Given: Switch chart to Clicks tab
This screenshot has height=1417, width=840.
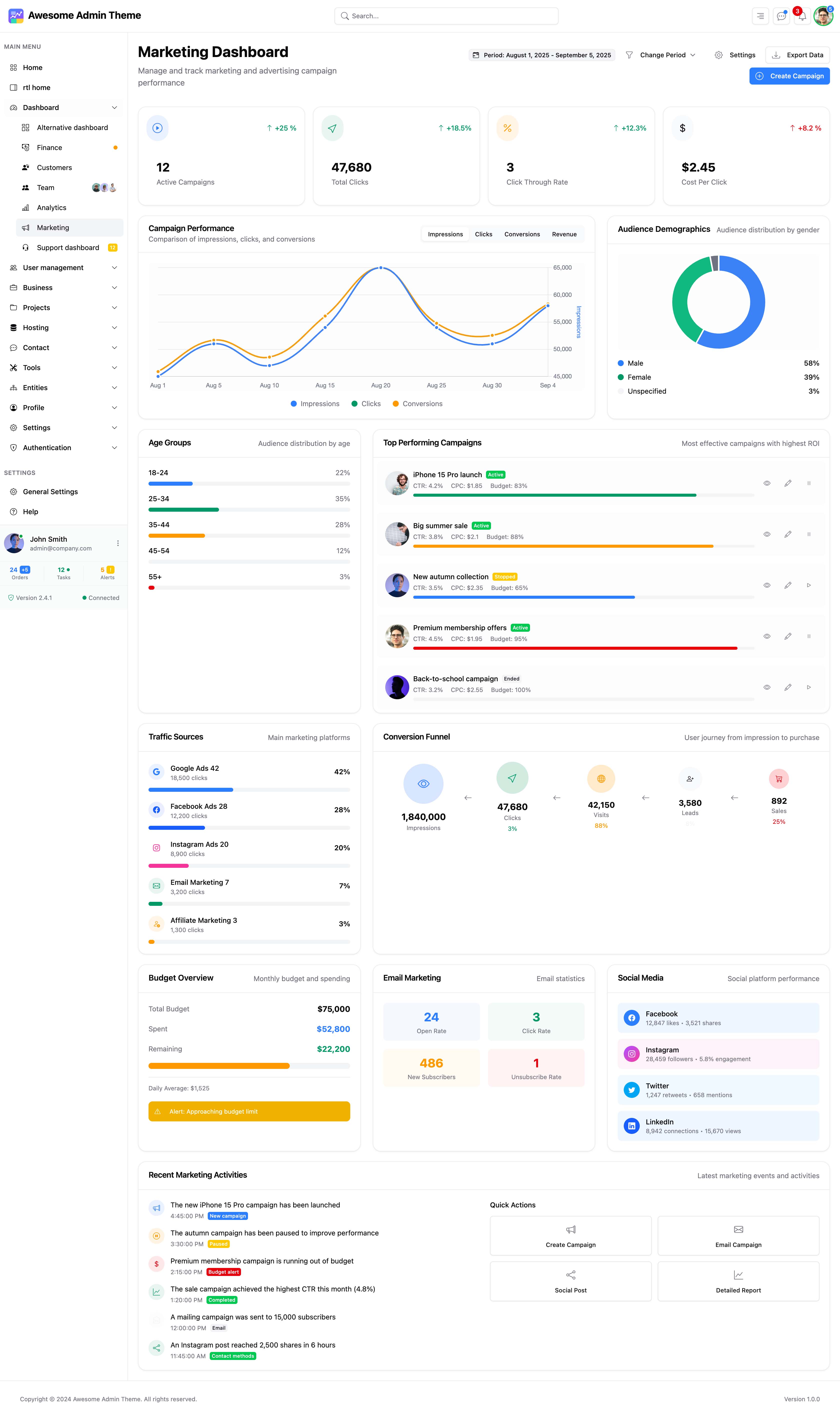Looking at the screenshot, I should pos(483,234).
